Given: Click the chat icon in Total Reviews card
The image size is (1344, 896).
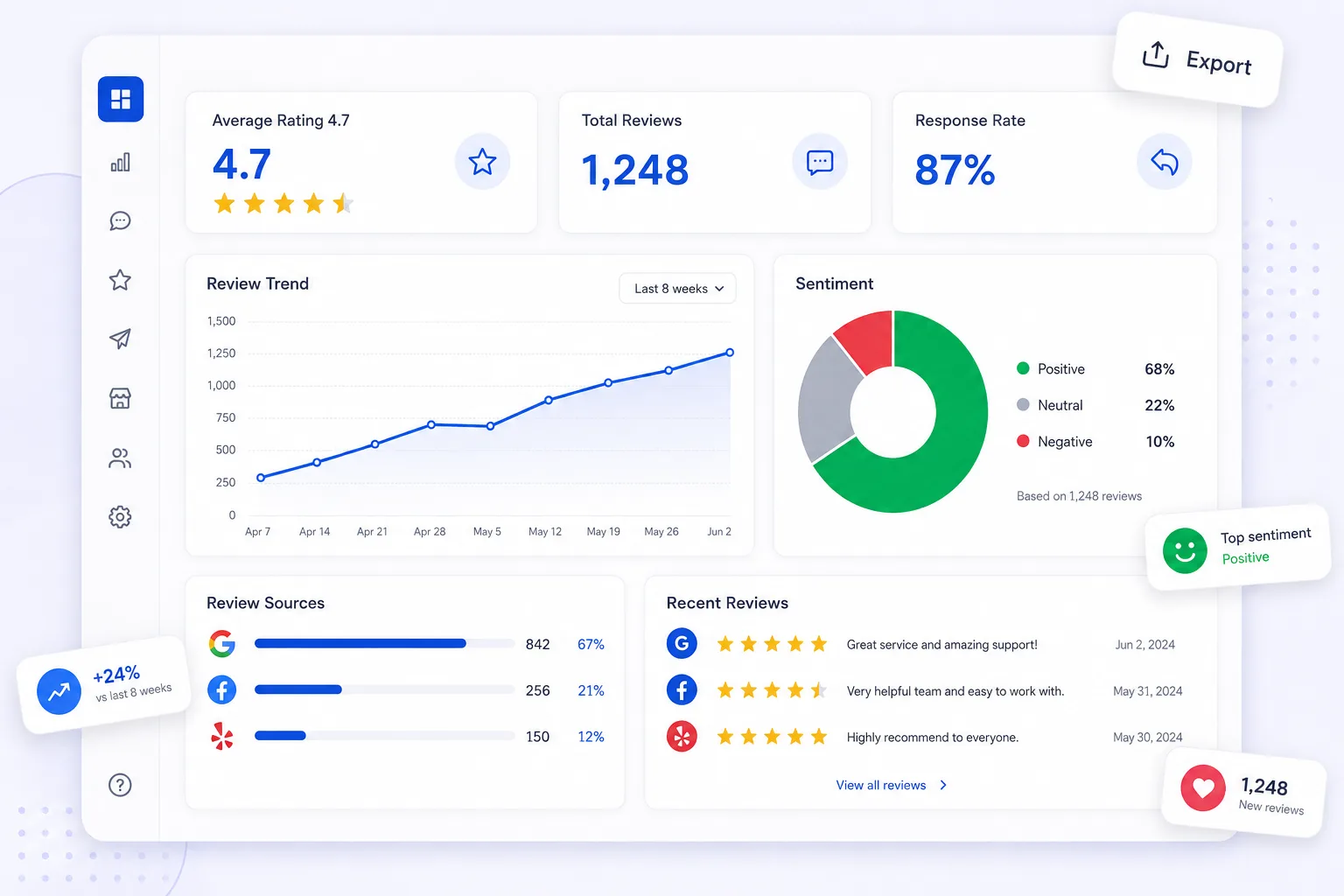Looking at the screenshot, I should (x=820, y=162).
